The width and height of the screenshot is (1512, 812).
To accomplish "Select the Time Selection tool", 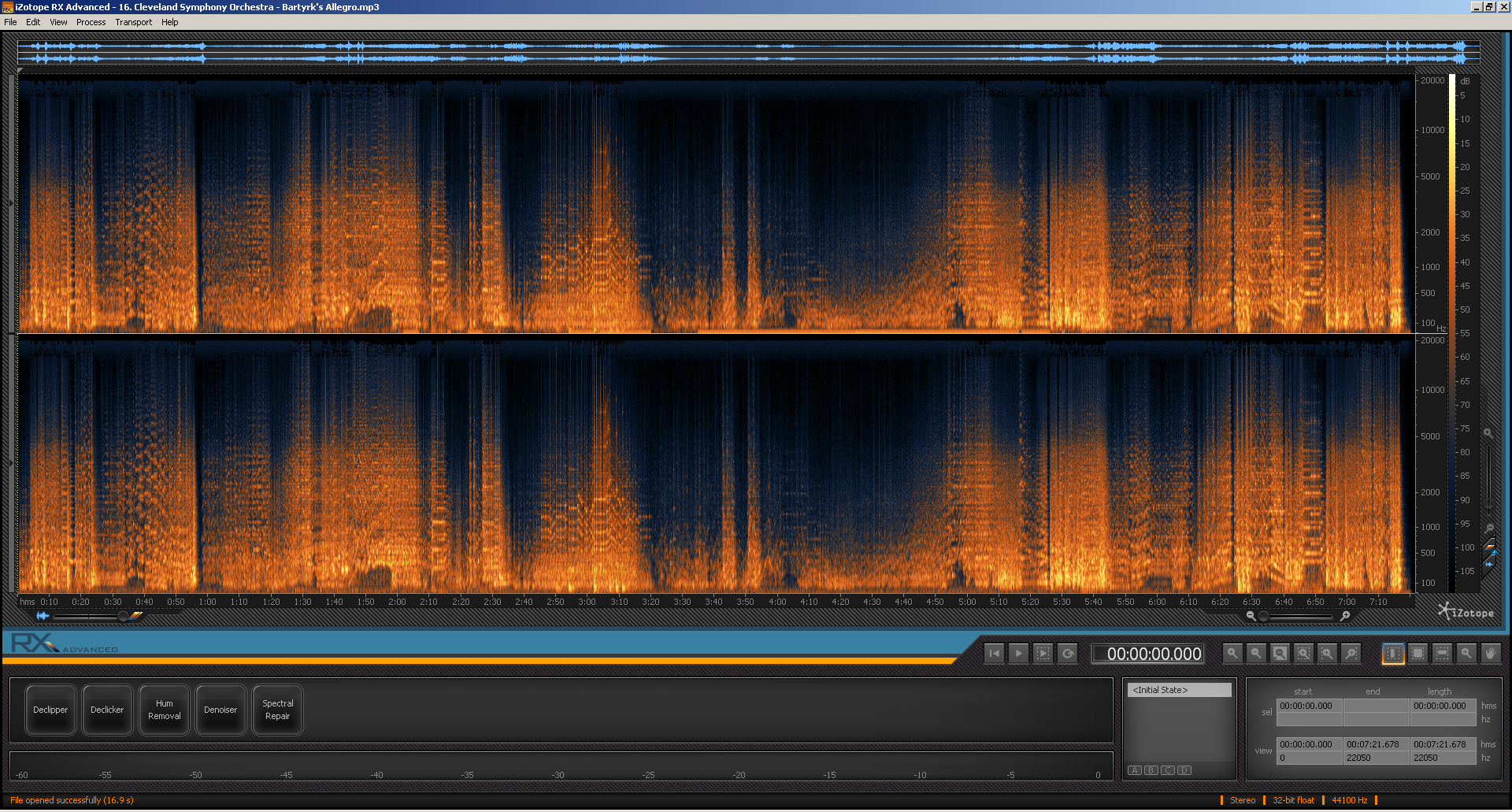I will [x=1393, y=653].
